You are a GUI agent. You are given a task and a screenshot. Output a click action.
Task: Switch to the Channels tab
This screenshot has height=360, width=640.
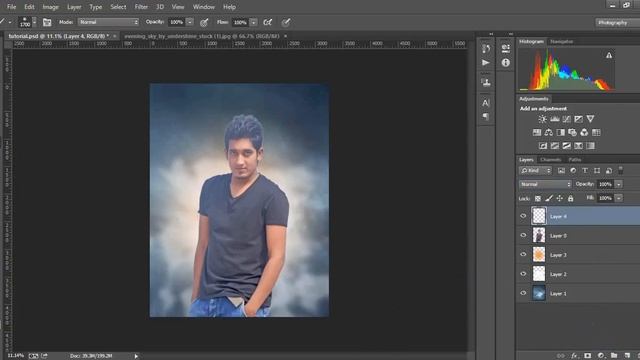pos(550,160)
